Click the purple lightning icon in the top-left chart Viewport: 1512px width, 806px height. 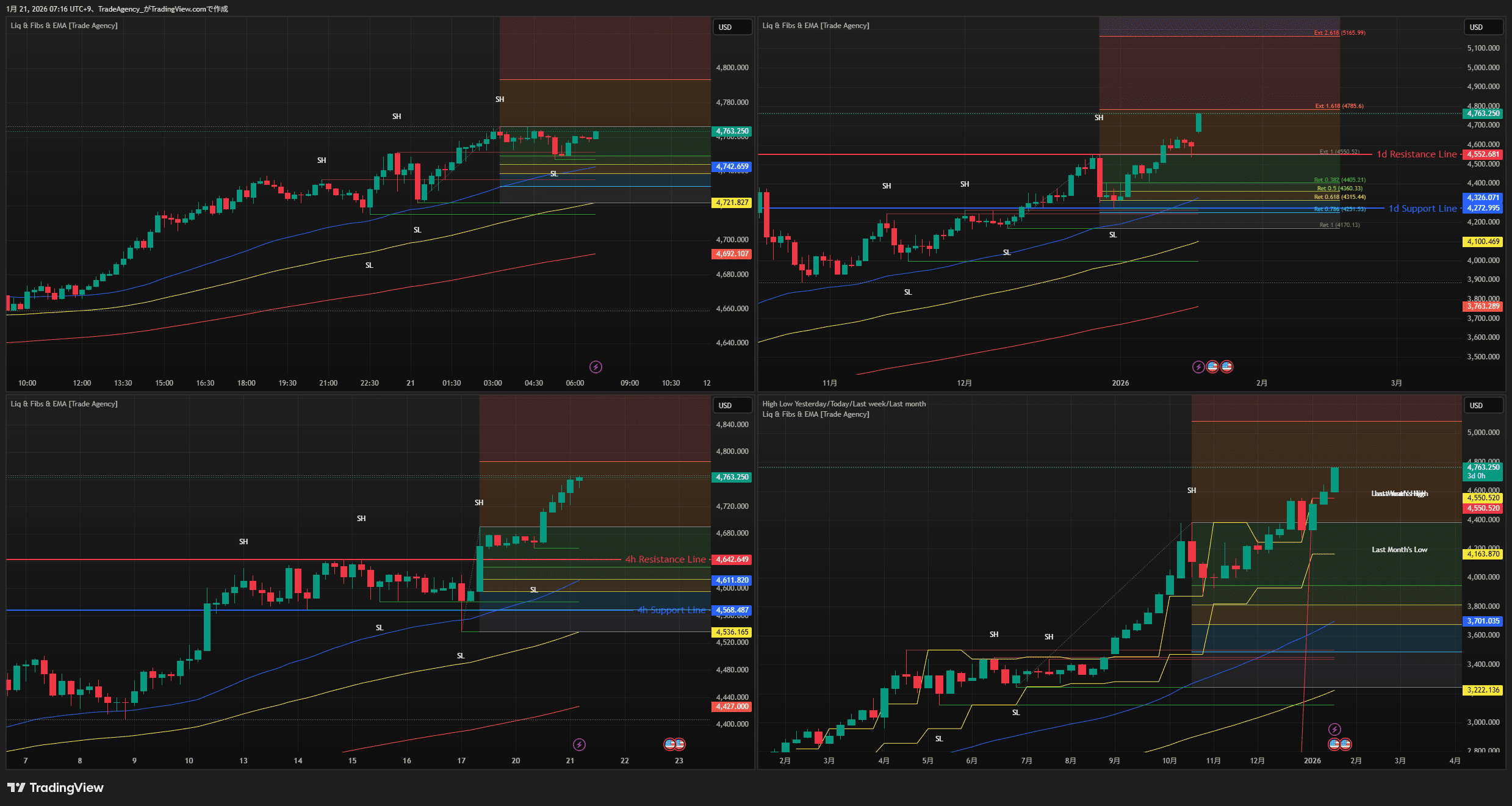(596, 367)
